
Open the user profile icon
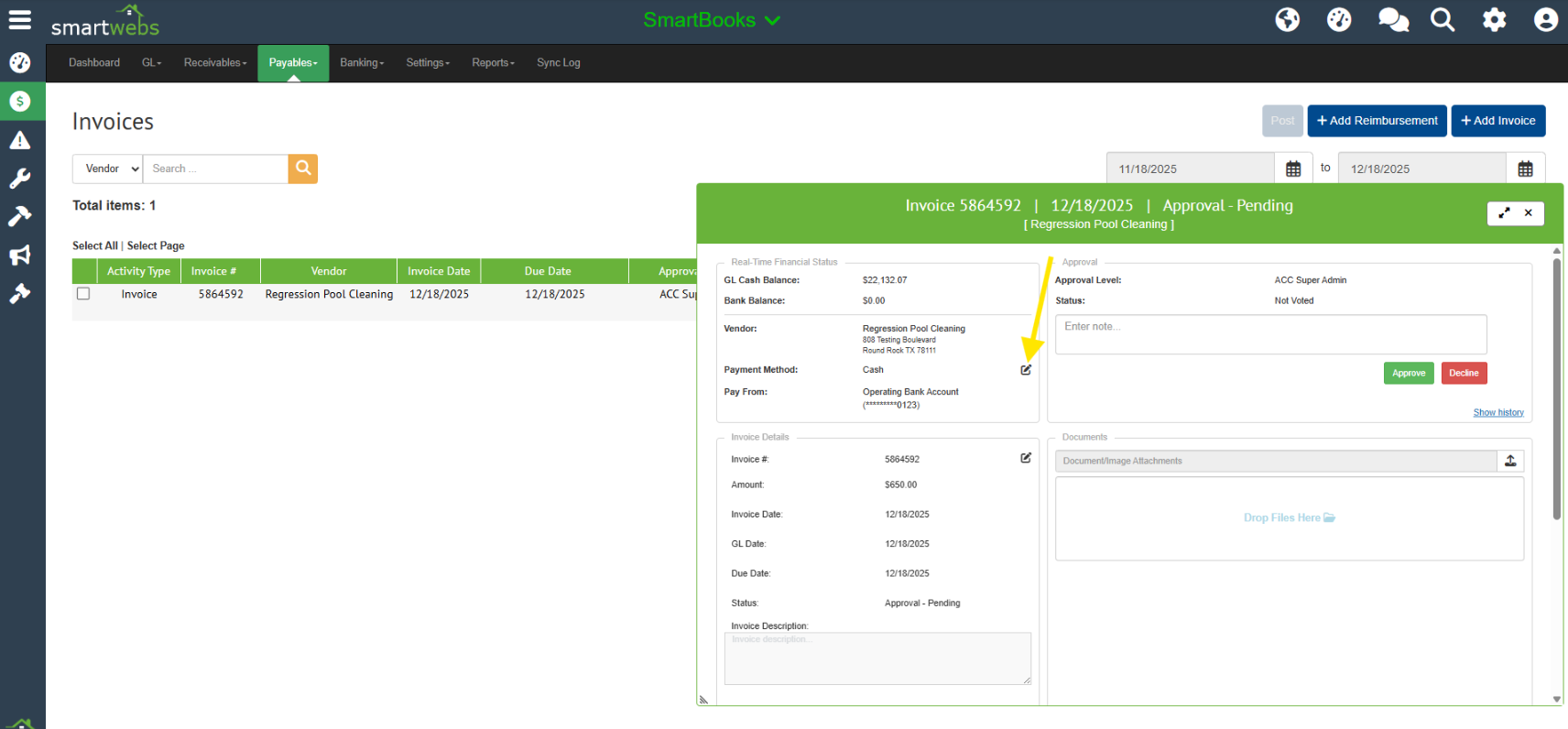coord(1545,20)
